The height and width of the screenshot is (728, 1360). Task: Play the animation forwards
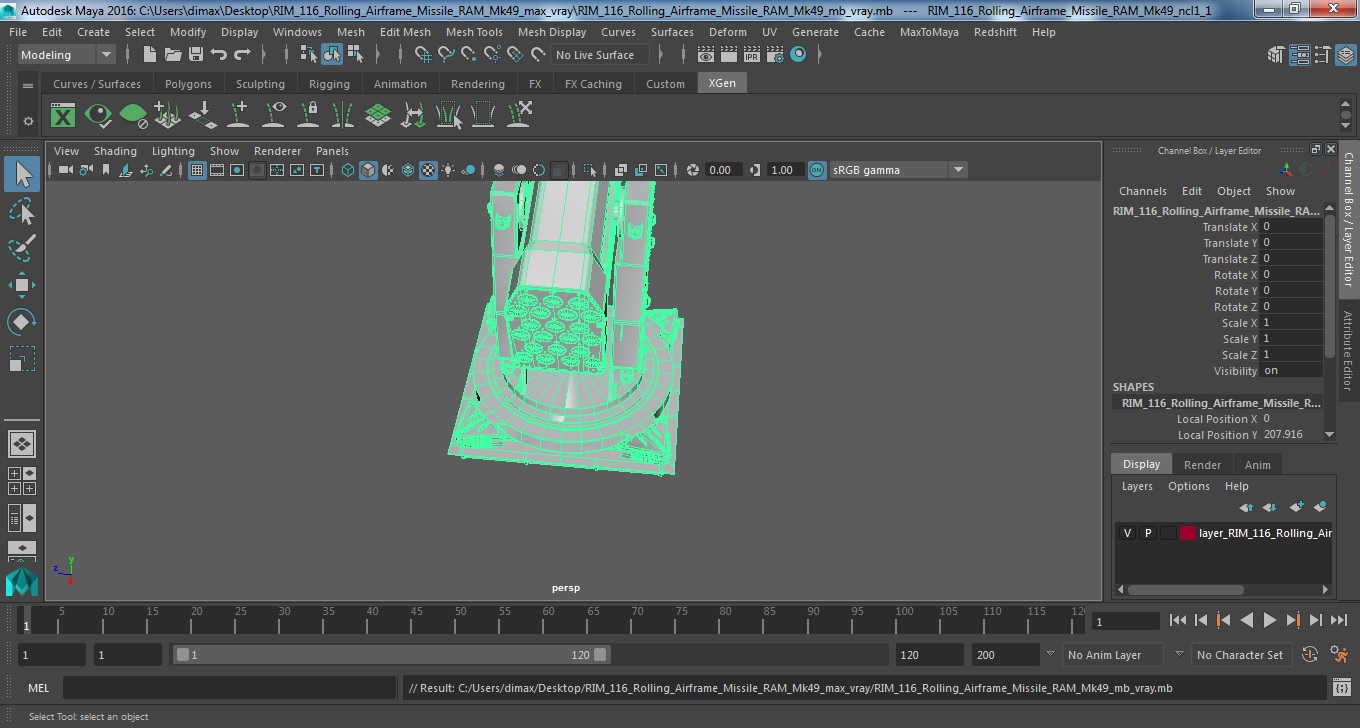1269,621
